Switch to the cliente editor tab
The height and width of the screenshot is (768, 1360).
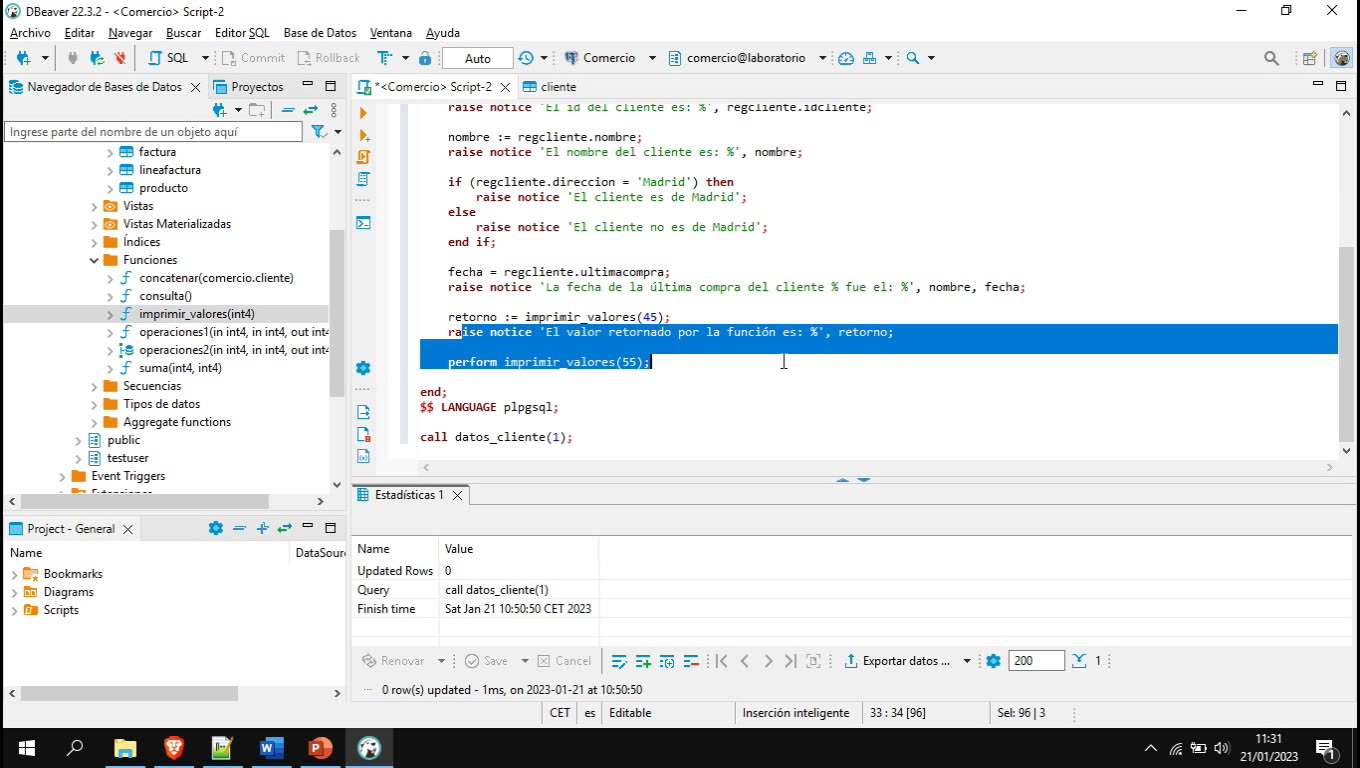pos(549,87)
